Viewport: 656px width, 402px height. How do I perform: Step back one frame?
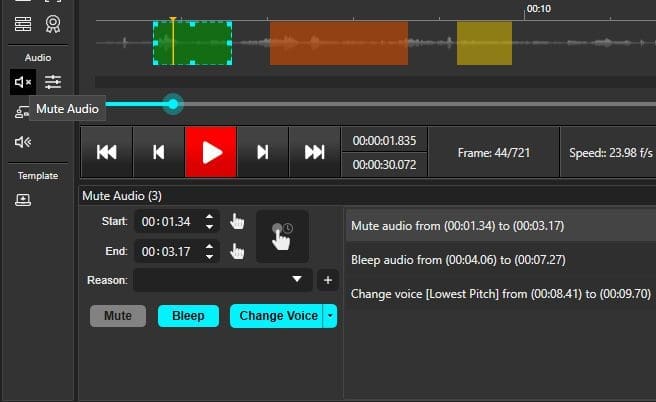[159, 152]
